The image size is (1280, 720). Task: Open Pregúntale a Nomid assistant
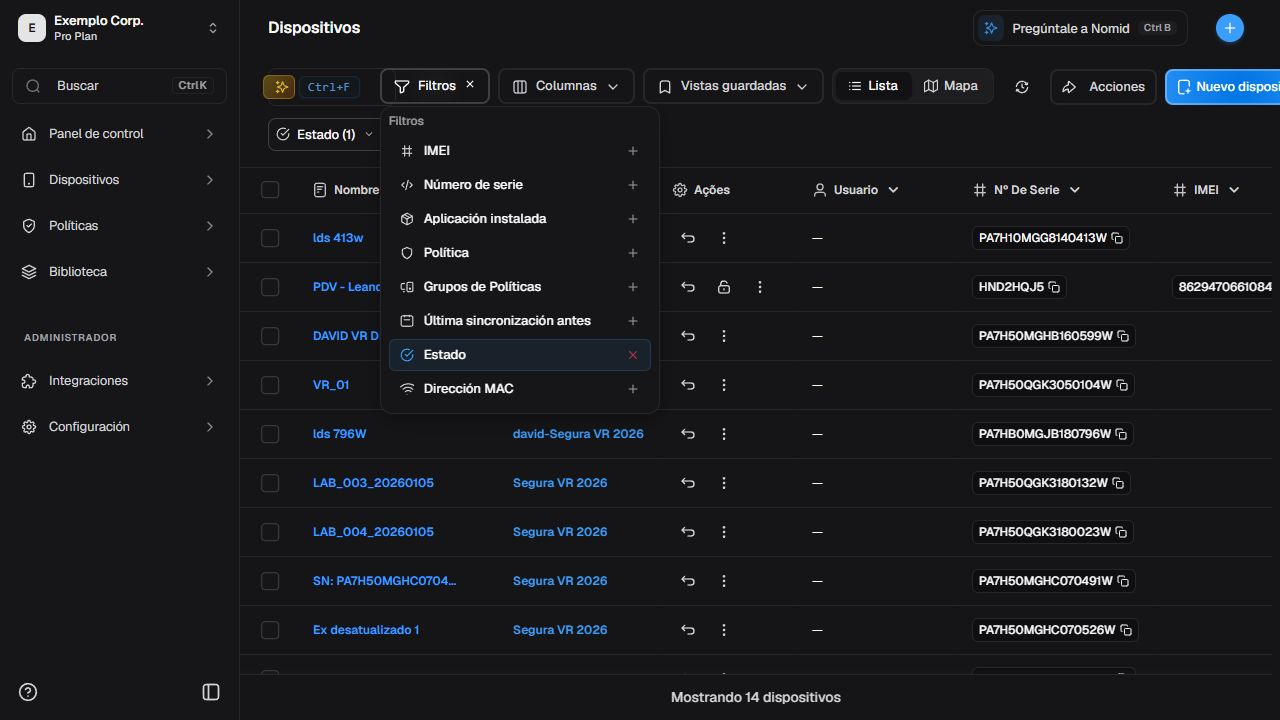1080,28
